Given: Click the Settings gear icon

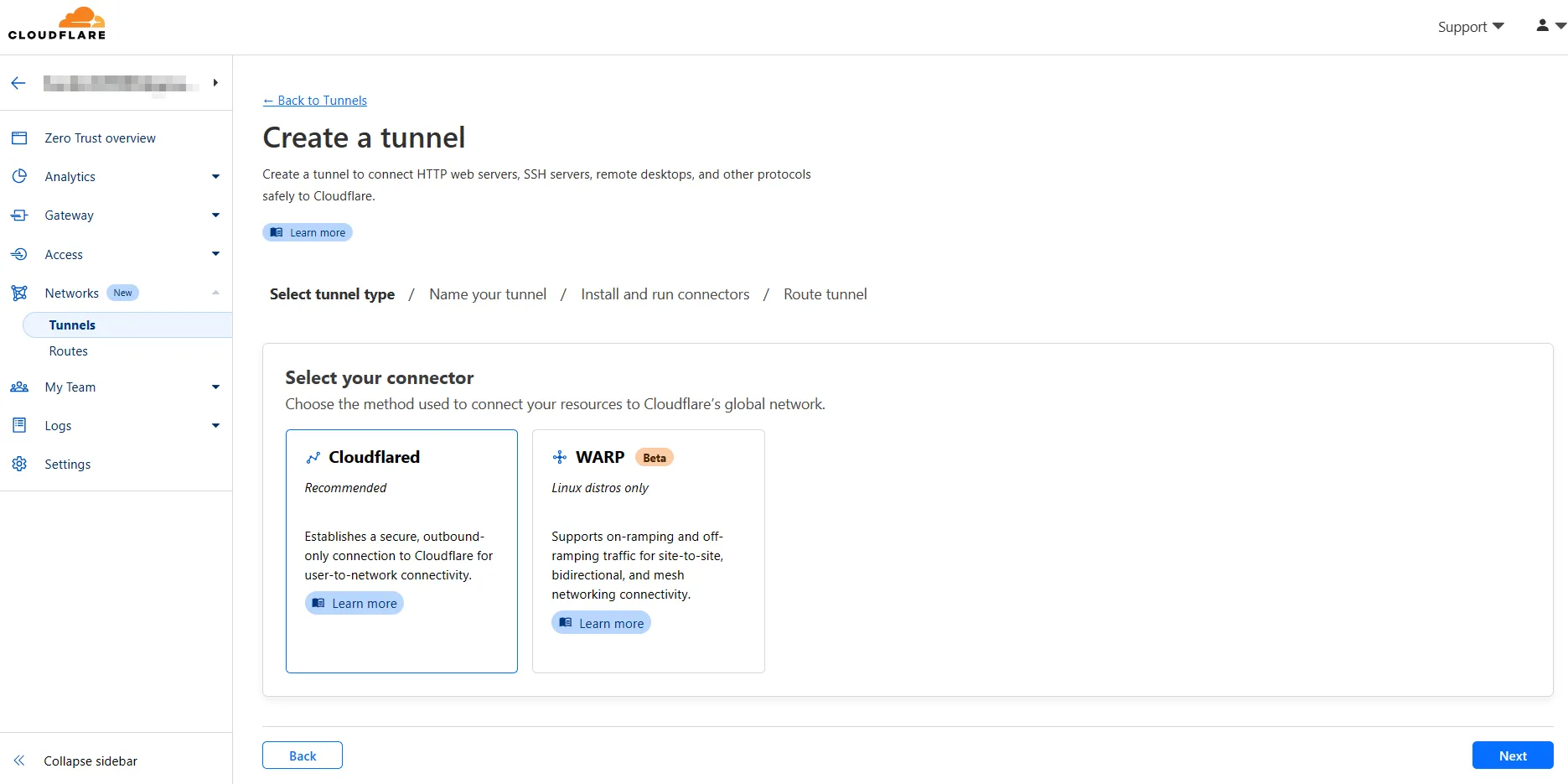Looking at the screenshot, I should 19,464.
